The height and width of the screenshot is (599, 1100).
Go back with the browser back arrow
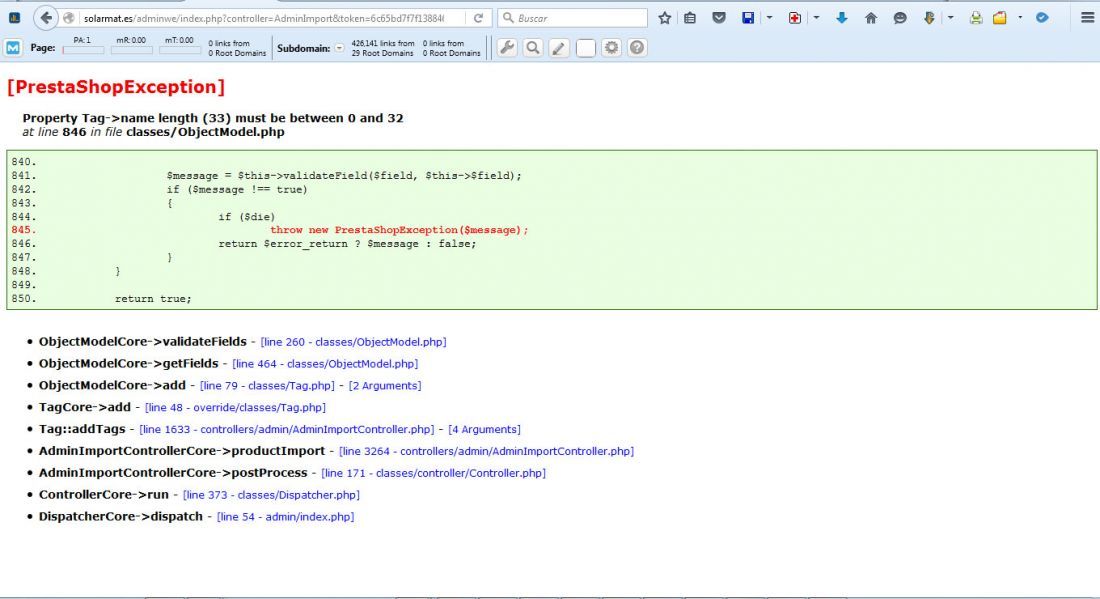pos(46,18)
